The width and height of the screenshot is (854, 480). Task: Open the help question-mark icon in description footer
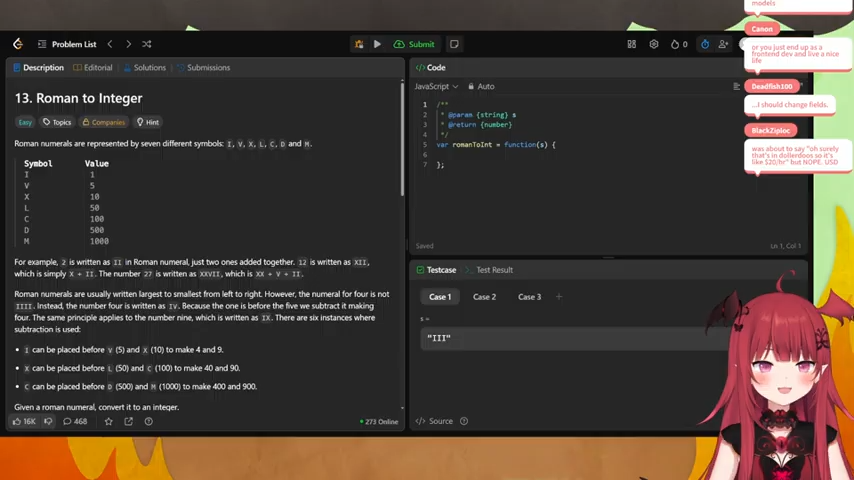149,421
